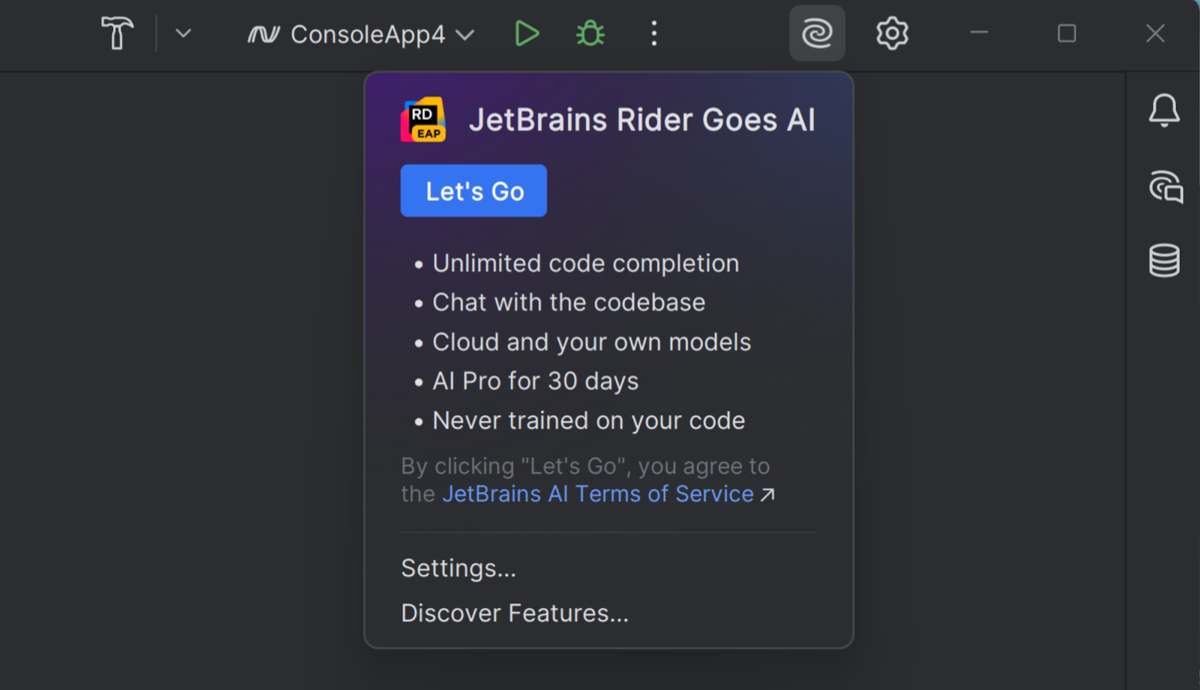
Task: Show Notifications using the bell icon
Action: 1164,110
